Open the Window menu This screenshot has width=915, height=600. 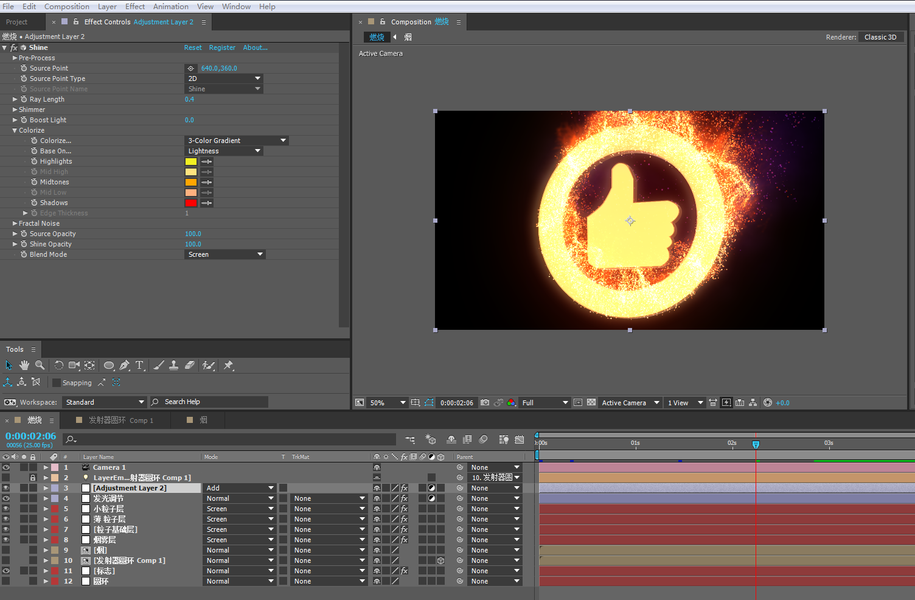pos(236,6)
